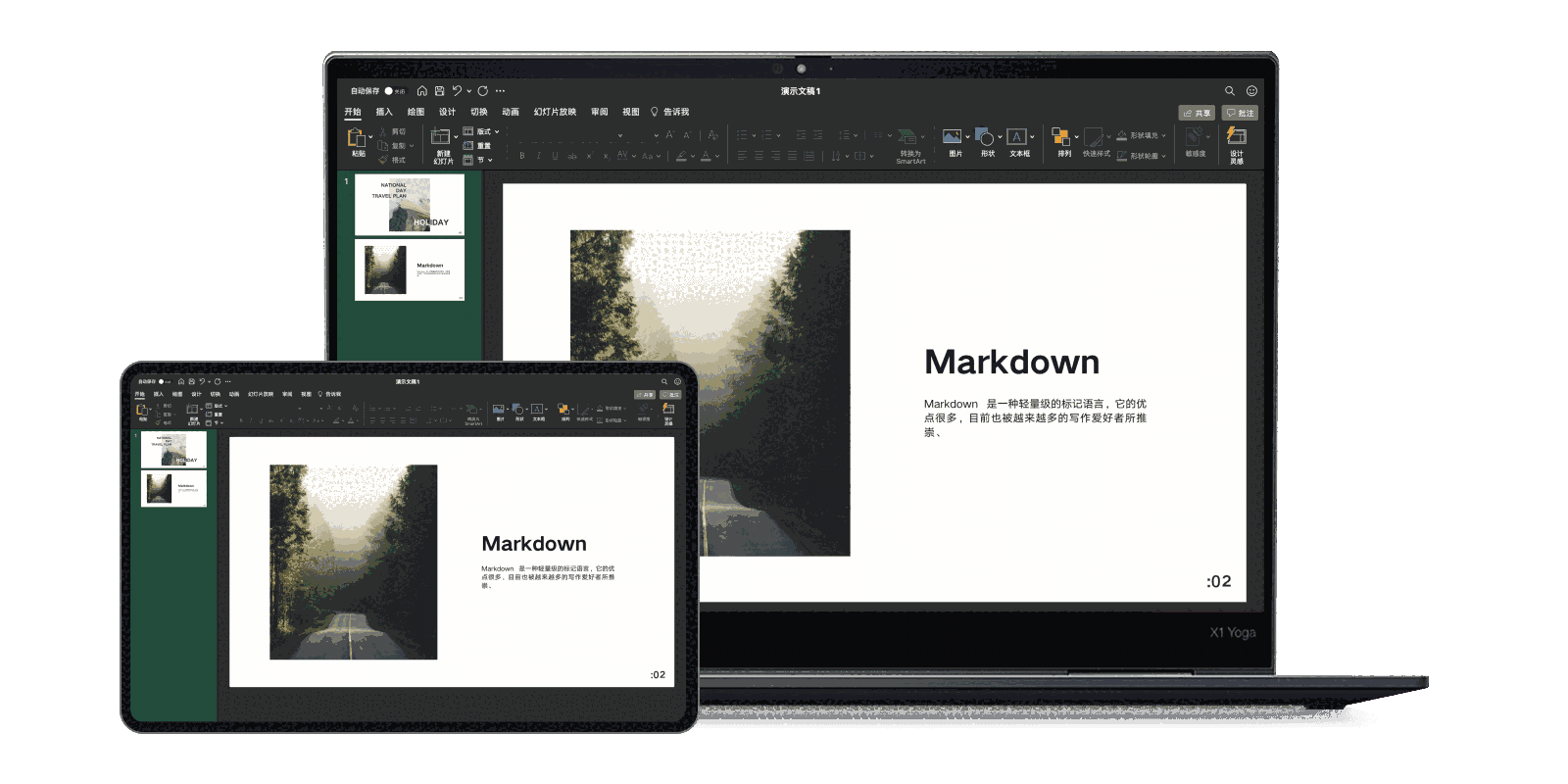
Task: Click the 共享 share button on the tablet
Action: tap(644, 395)
